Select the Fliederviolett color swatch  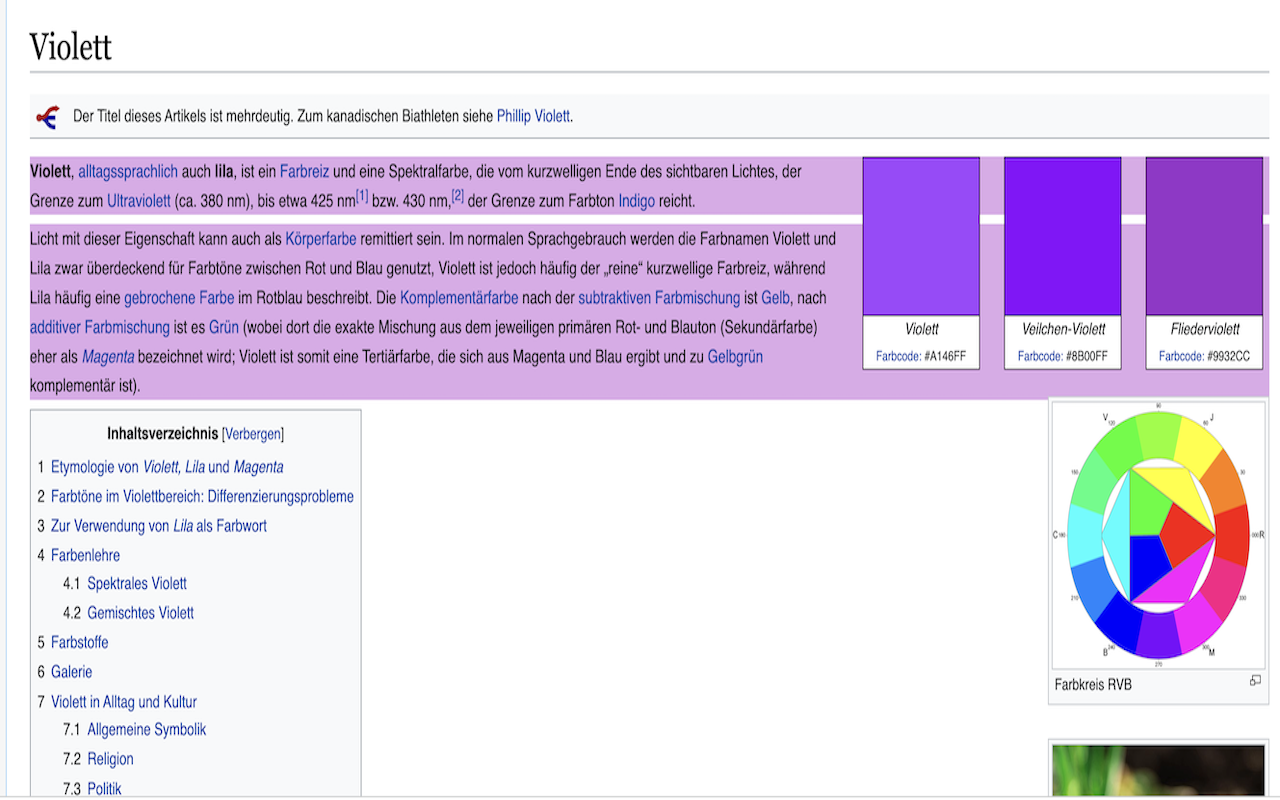[1204, 237]
